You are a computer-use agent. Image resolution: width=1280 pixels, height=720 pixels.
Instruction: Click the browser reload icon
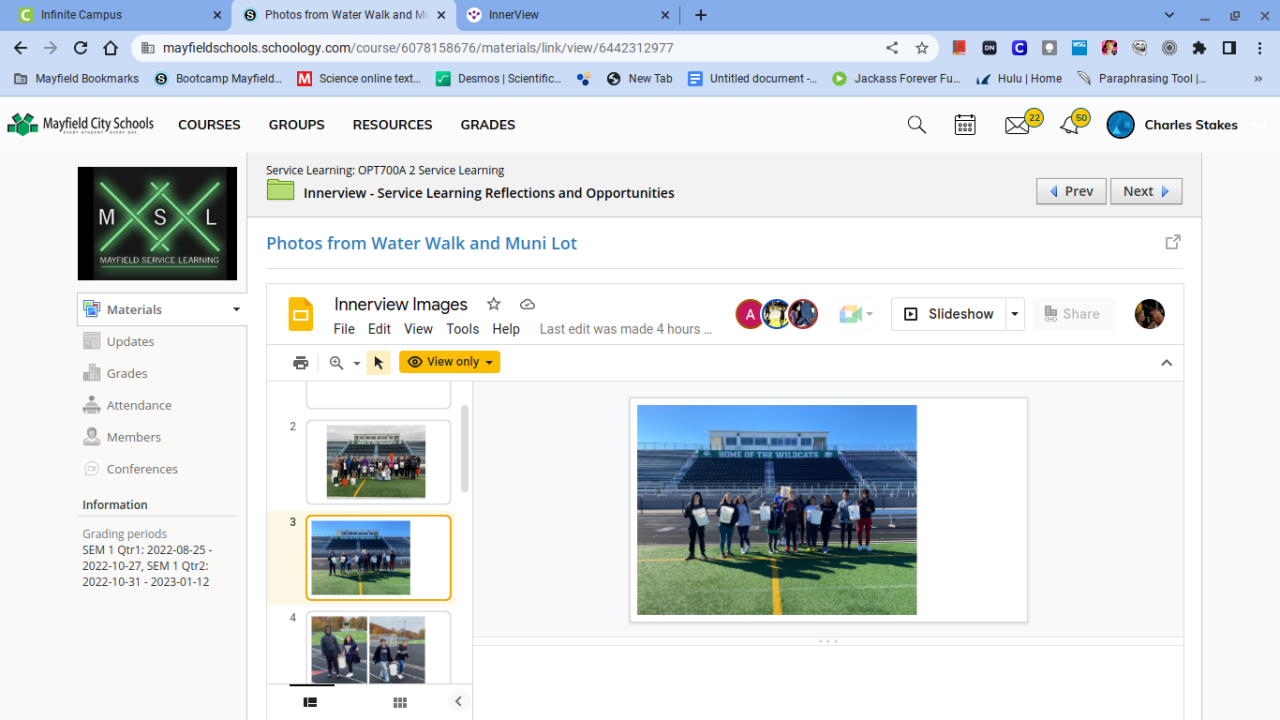coord(81,47)
